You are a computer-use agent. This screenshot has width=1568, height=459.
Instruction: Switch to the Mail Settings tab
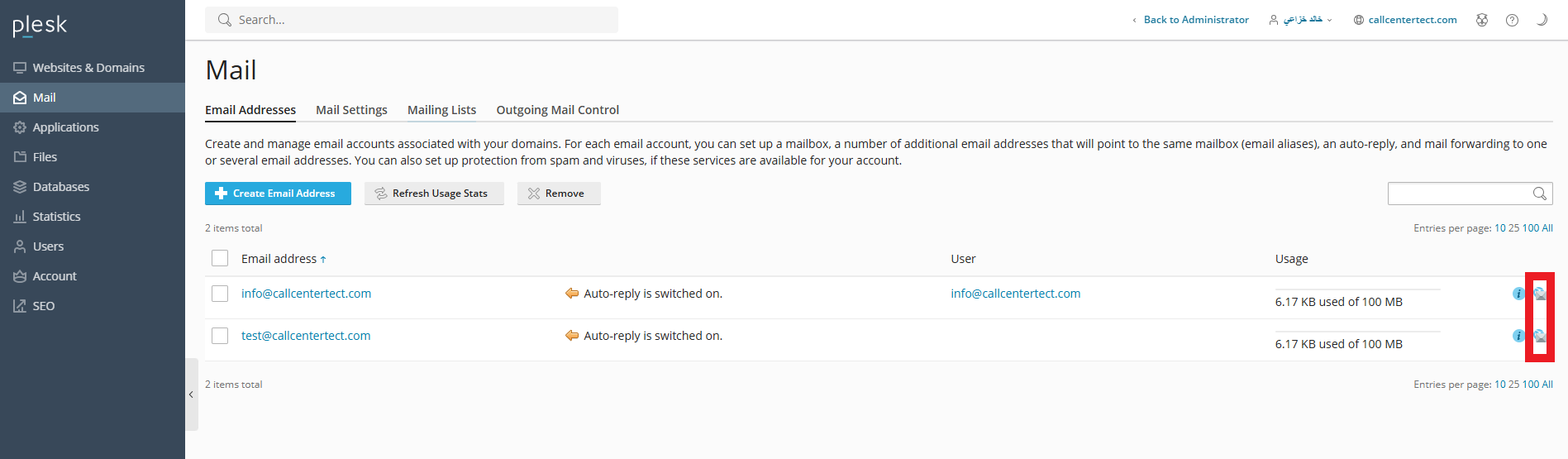click(x=351, y=110)
